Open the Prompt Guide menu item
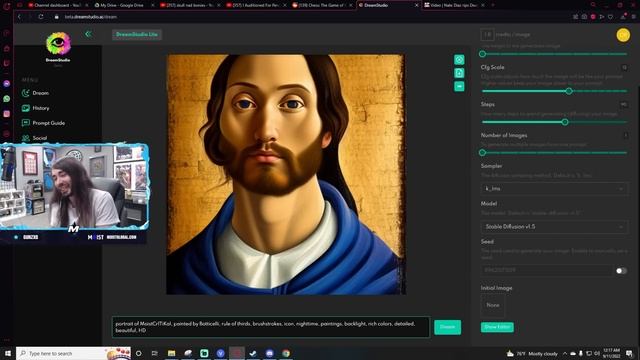Image resolution: width=640 pixels, height=360 pixels. coord(43,123)
